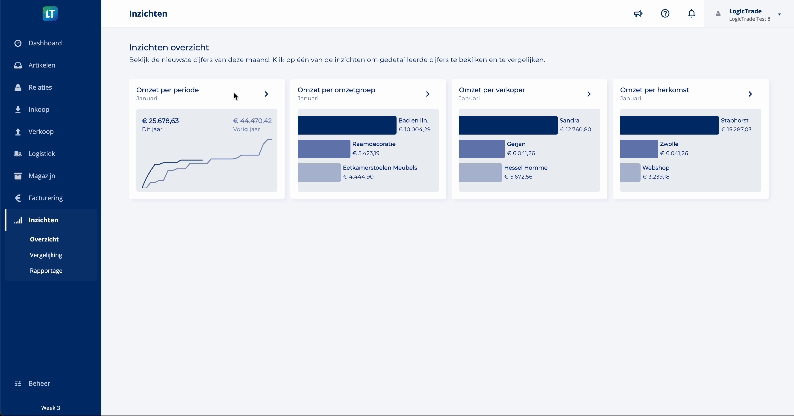
Task: Expand Omzet per omzetgroep with chevron
Action: click(427, 94)
